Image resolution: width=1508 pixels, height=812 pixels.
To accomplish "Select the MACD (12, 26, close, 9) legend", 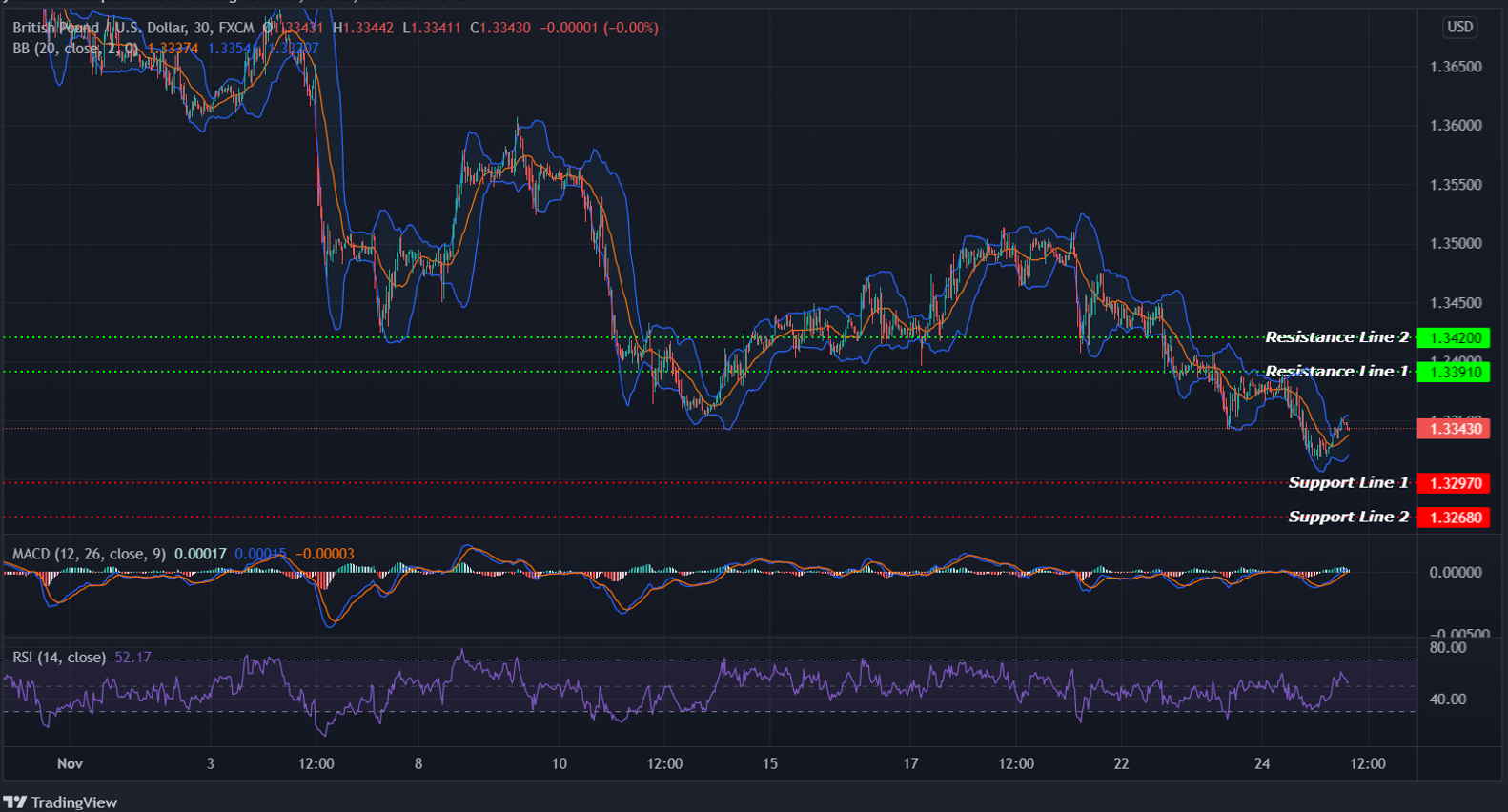I will [x=90, y=554].
